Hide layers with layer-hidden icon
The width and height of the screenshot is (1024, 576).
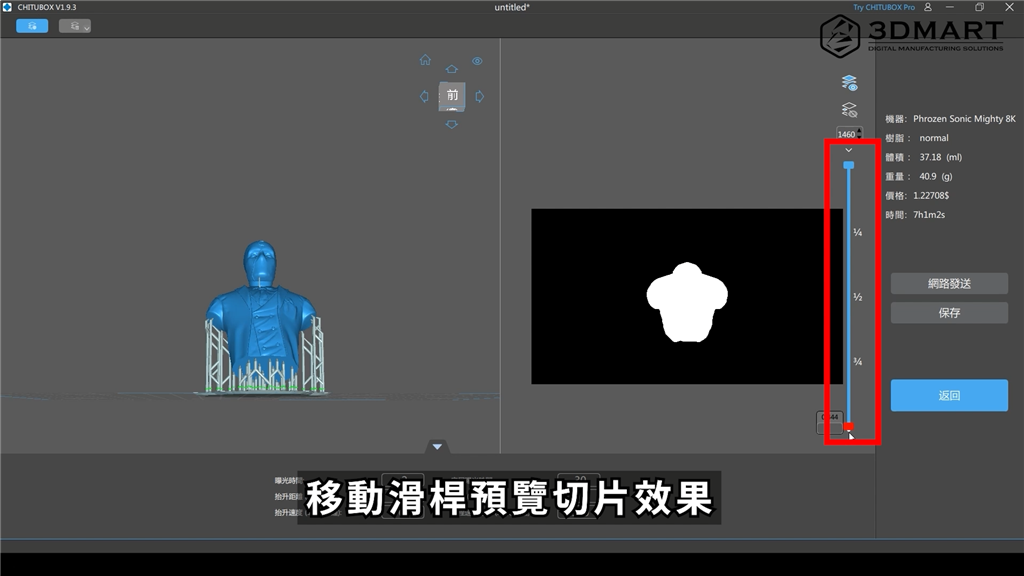849,110
